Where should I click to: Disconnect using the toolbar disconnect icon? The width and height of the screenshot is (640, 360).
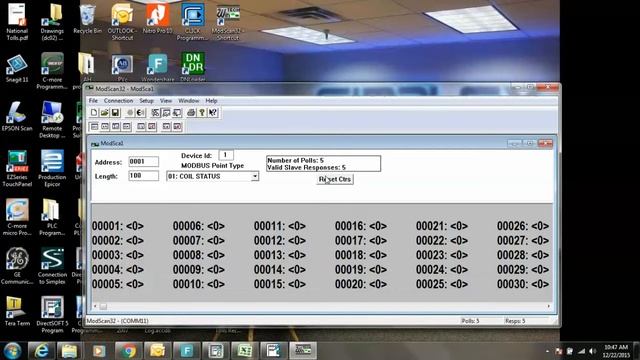(140, 113)
